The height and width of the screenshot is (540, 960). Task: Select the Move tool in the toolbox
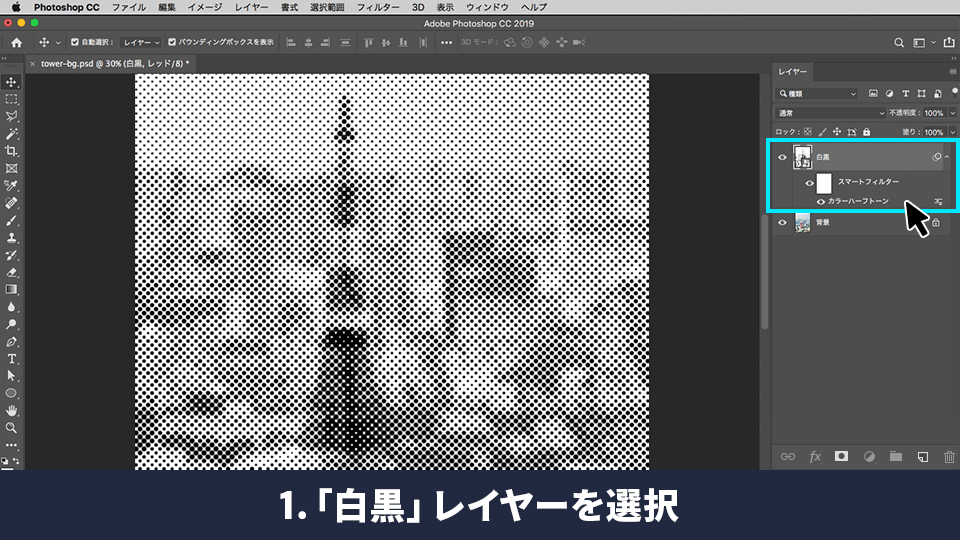(11, 82)
